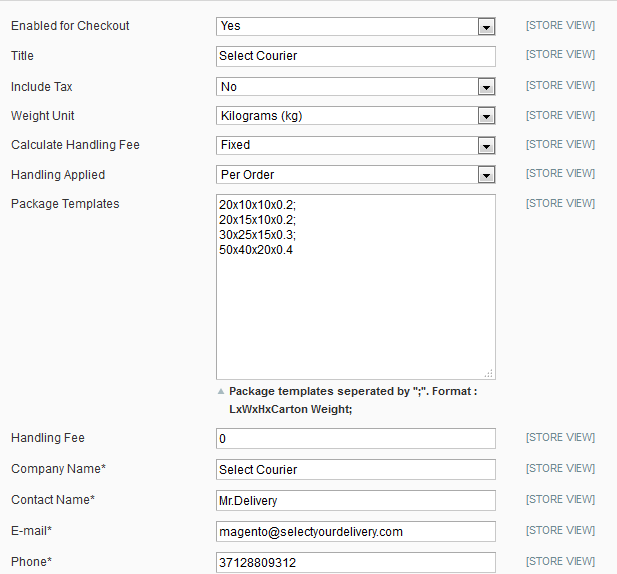This screenshot has height=574, width=617.
Task: Expand the Handling Applied dropdown
Action: 355,175
